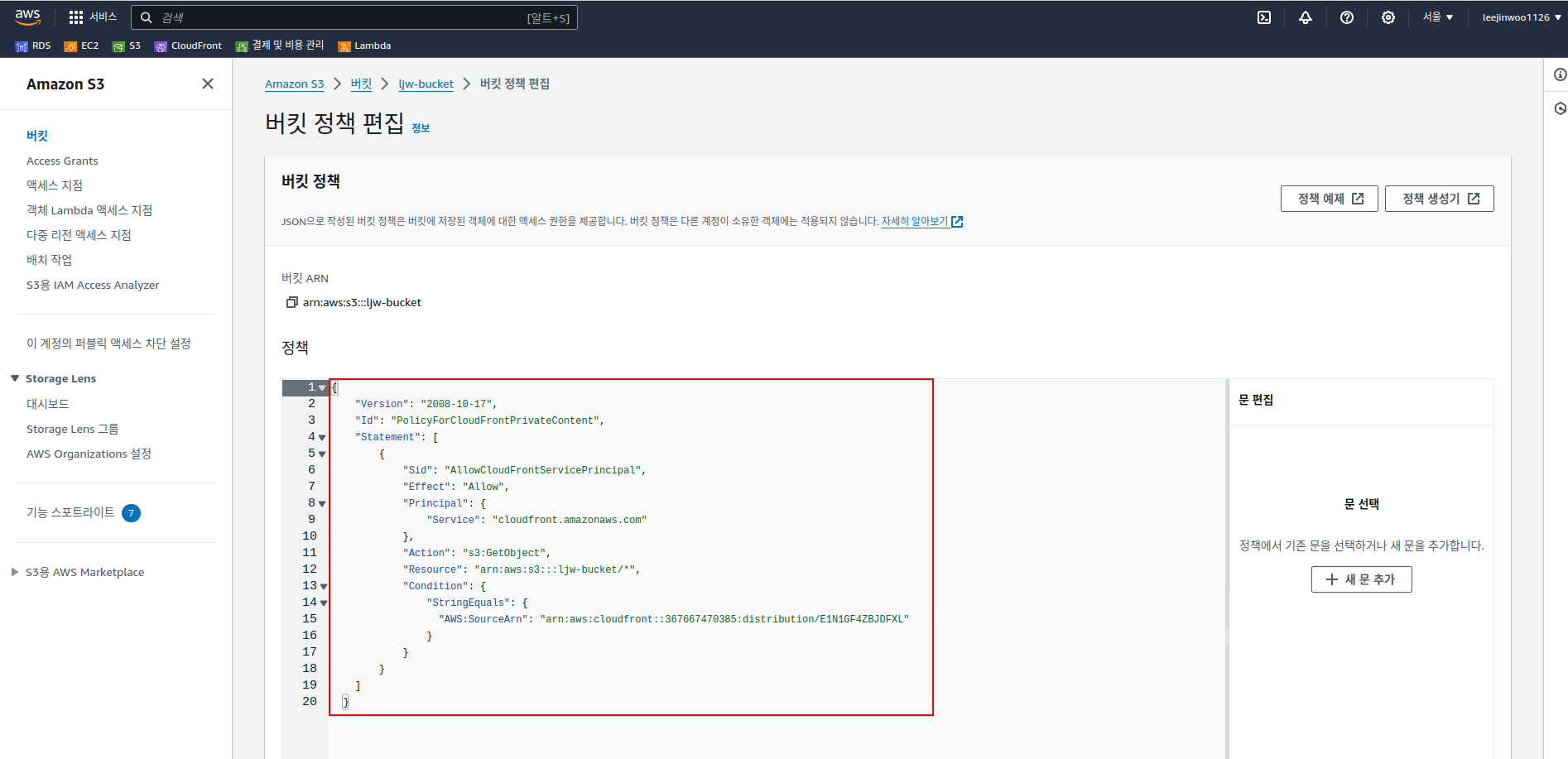The height and width of the screenshot is (759, 1568).
Task: Open CloudFront shortcut in favorites bar
Action: [x=188, y=46]
